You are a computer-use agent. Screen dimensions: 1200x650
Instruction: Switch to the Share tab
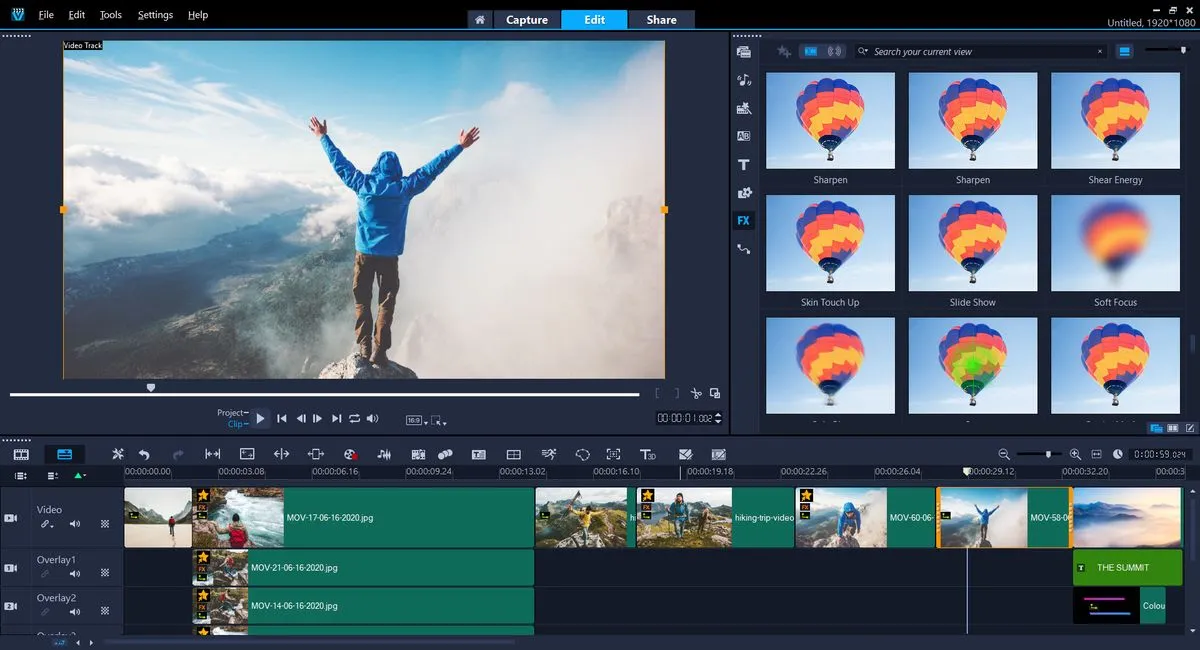(660, 19)
